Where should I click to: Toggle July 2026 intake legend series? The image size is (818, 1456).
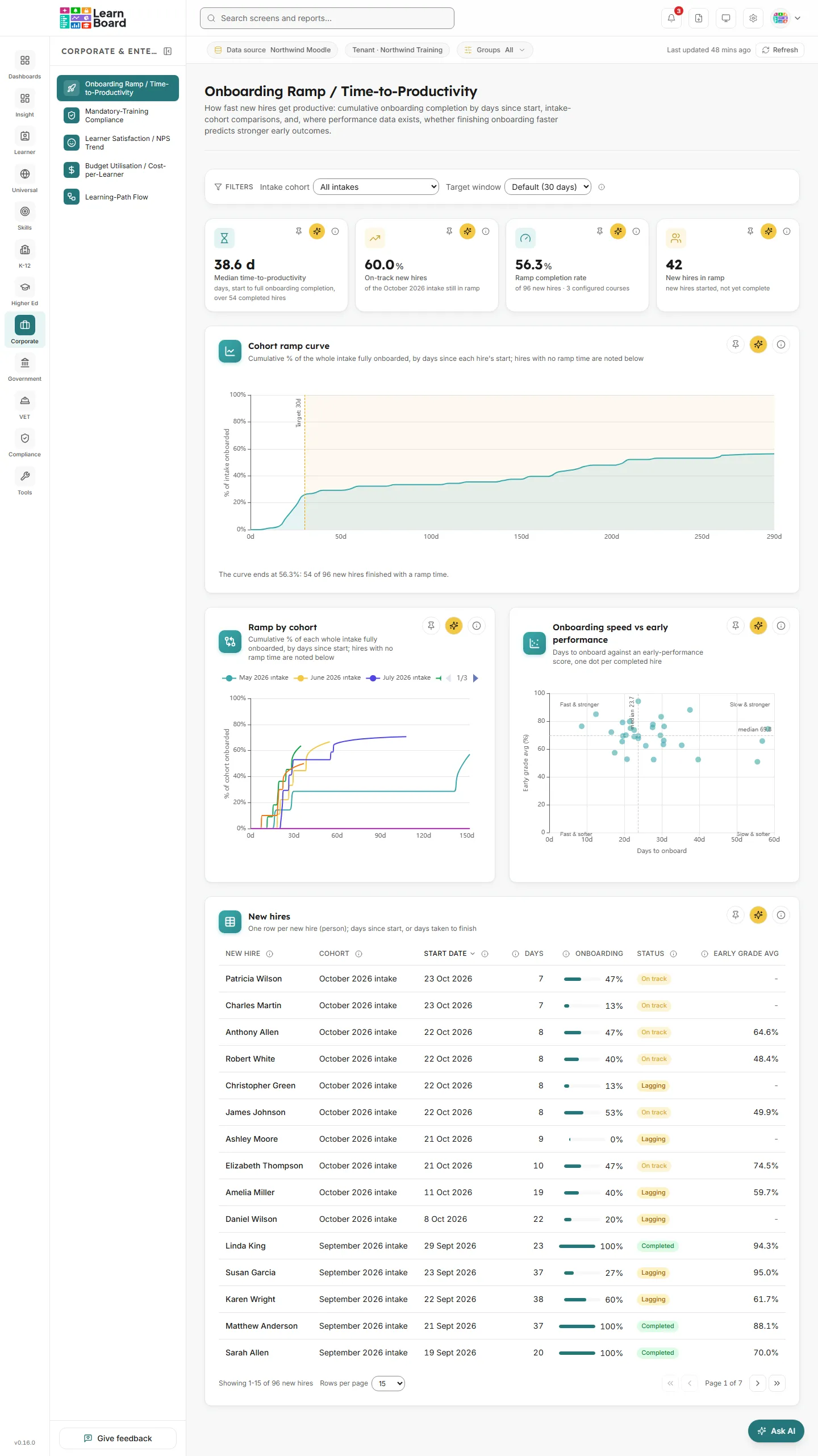coord(399,677)
